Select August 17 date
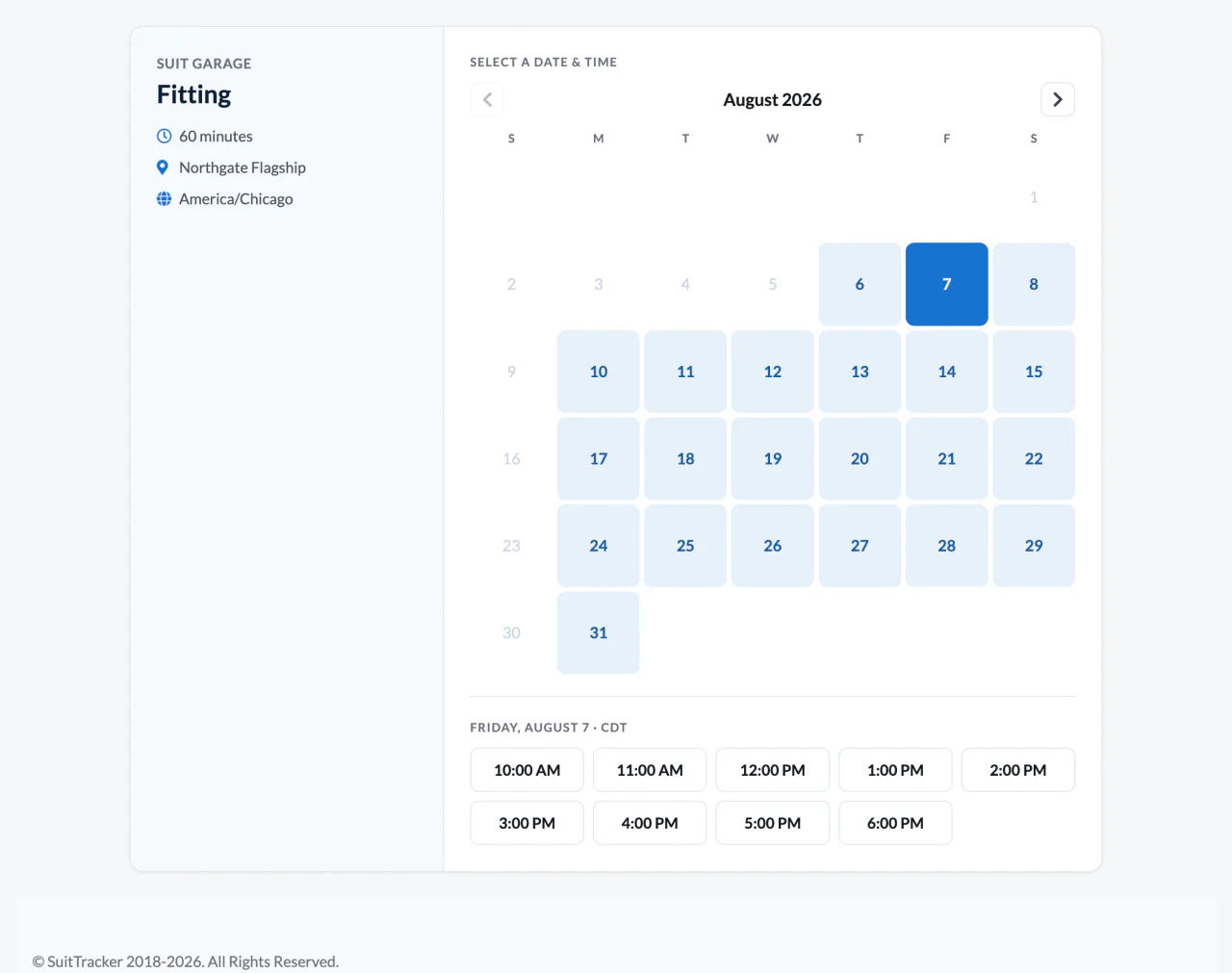The width and height of the screenshot is (1232, 973). 599,458
